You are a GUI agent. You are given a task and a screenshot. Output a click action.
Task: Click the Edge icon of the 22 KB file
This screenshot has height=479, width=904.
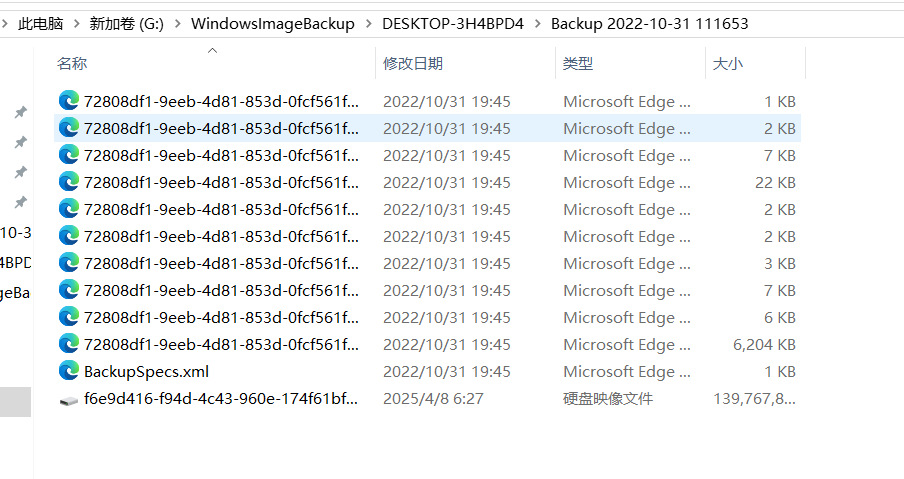pyautogui.click(x=69, y=182)
